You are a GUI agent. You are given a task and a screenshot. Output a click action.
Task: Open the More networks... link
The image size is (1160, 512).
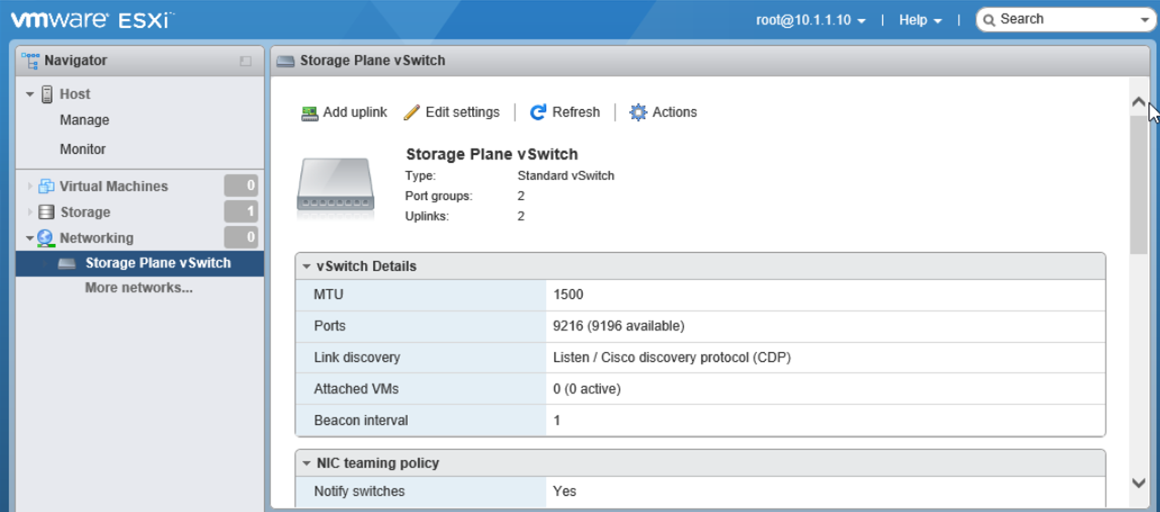point(139,288)
